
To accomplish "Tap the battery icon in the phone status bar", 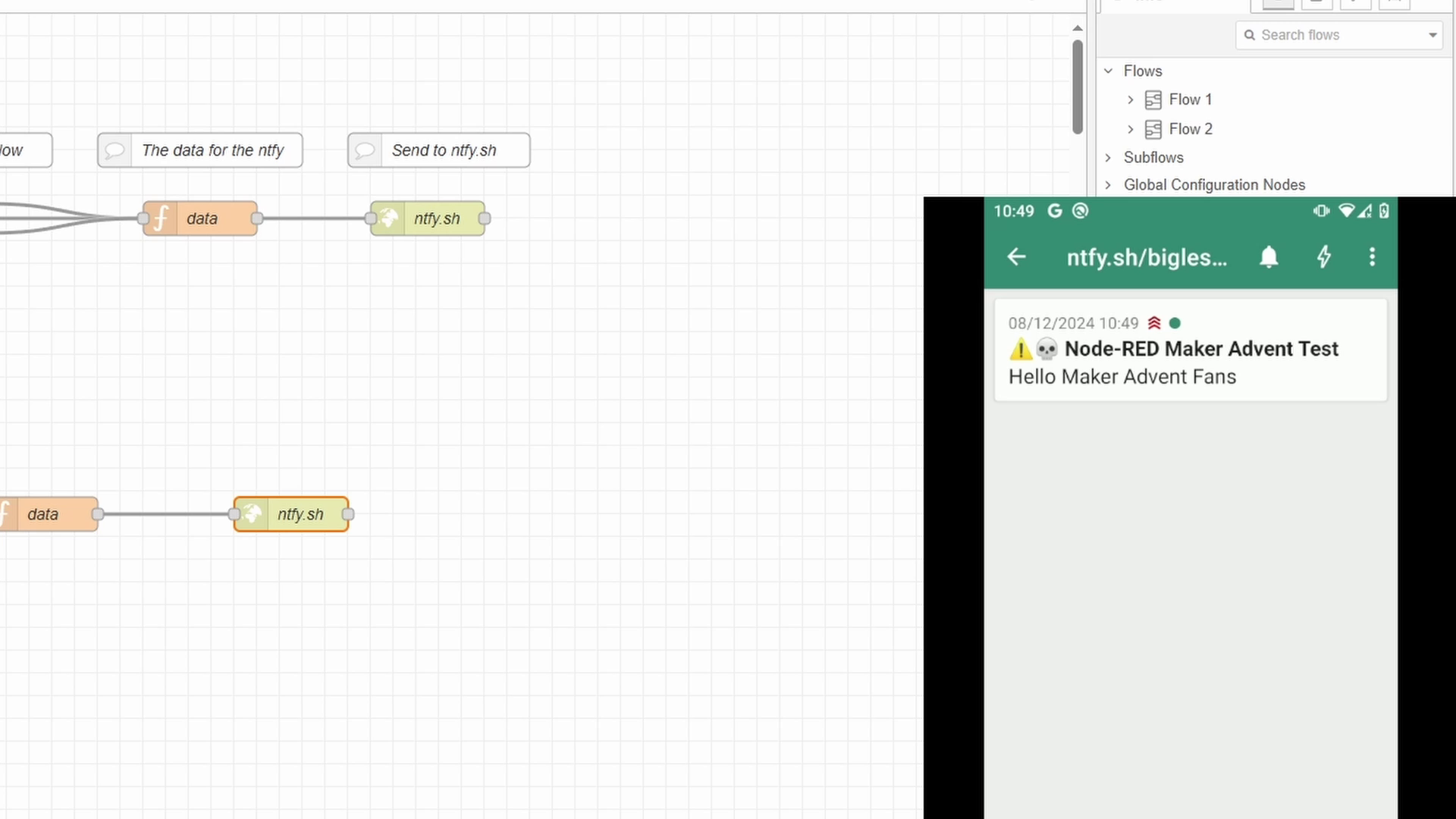I will pos(1384,211).
